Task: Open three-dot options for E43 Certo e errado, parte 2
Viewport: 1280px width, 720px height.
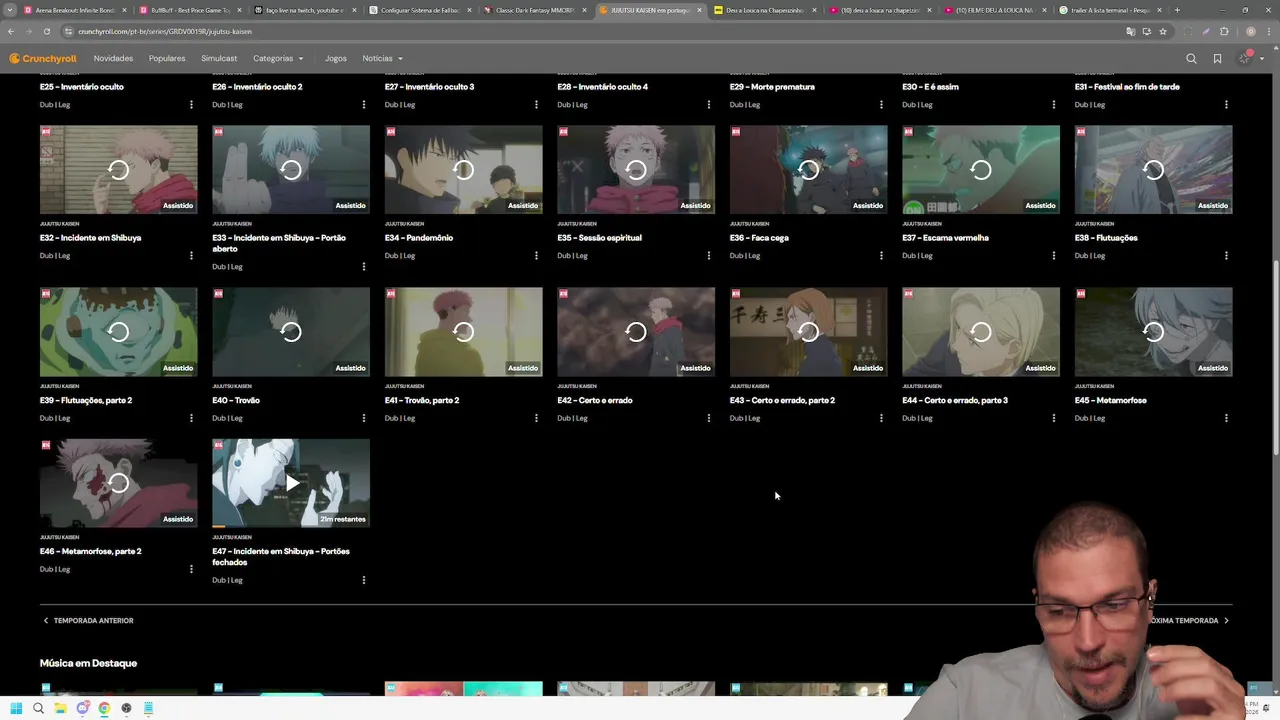Action: pyautogui.click(x=881, y=418)
